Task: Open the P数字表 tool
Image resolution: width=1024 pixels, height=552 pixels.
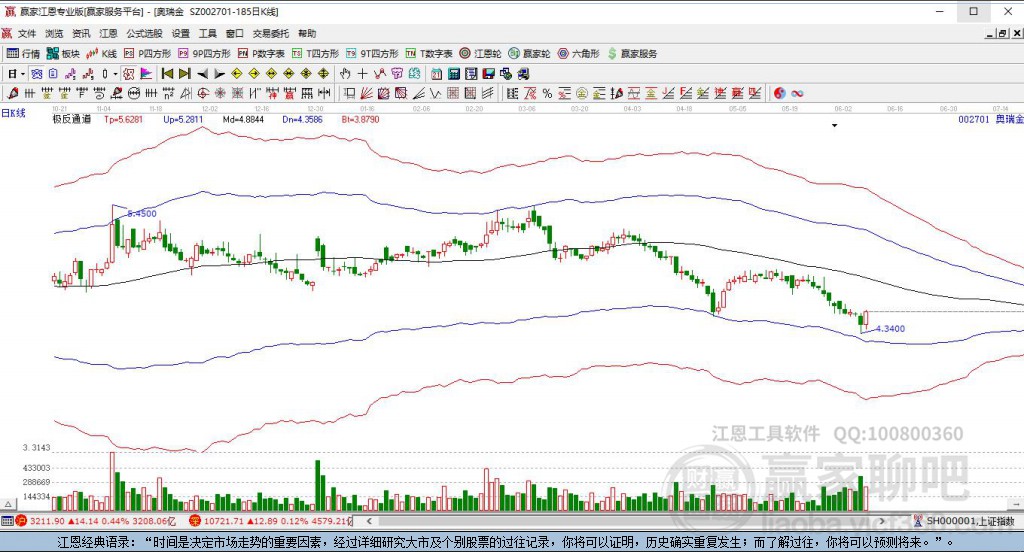Action: 261,54
